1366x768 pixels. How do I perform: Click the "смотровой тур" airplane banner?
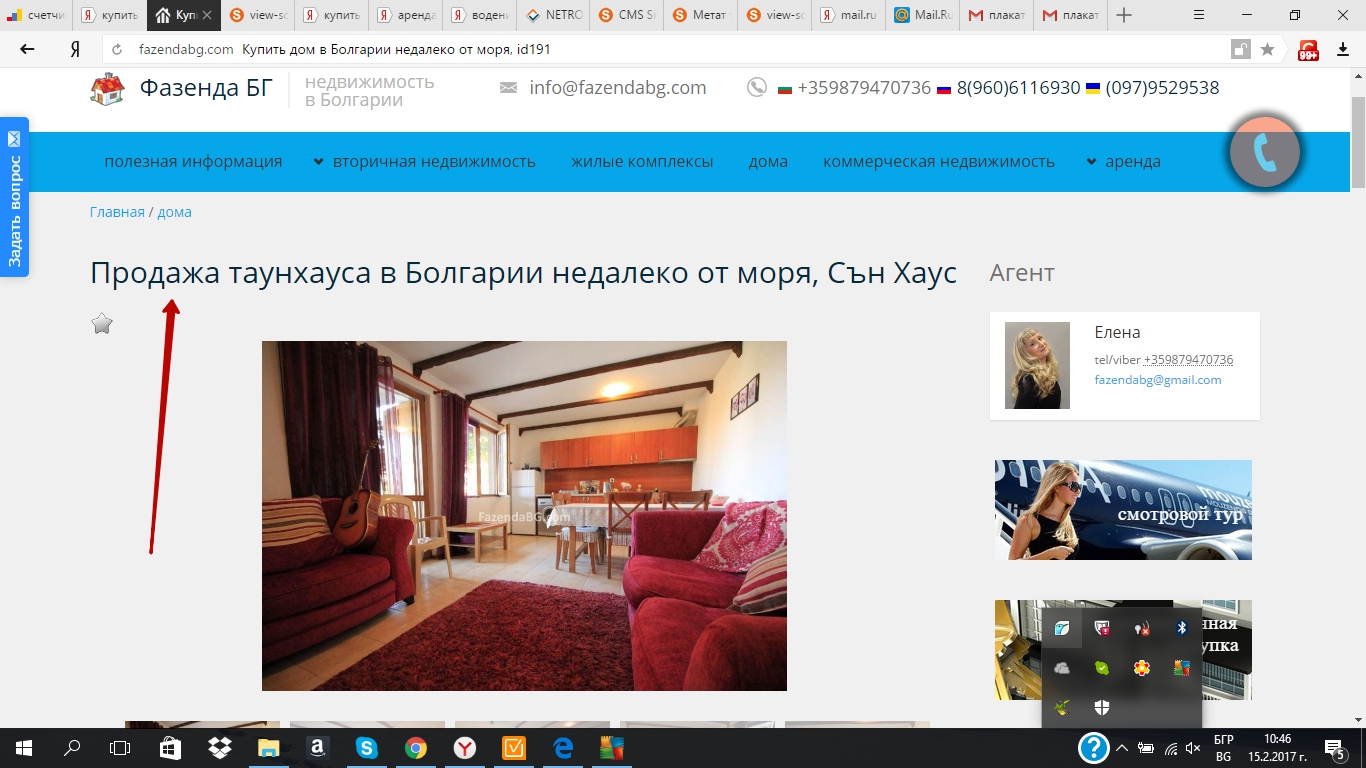pyautogui.click(x=1123, y=510)
